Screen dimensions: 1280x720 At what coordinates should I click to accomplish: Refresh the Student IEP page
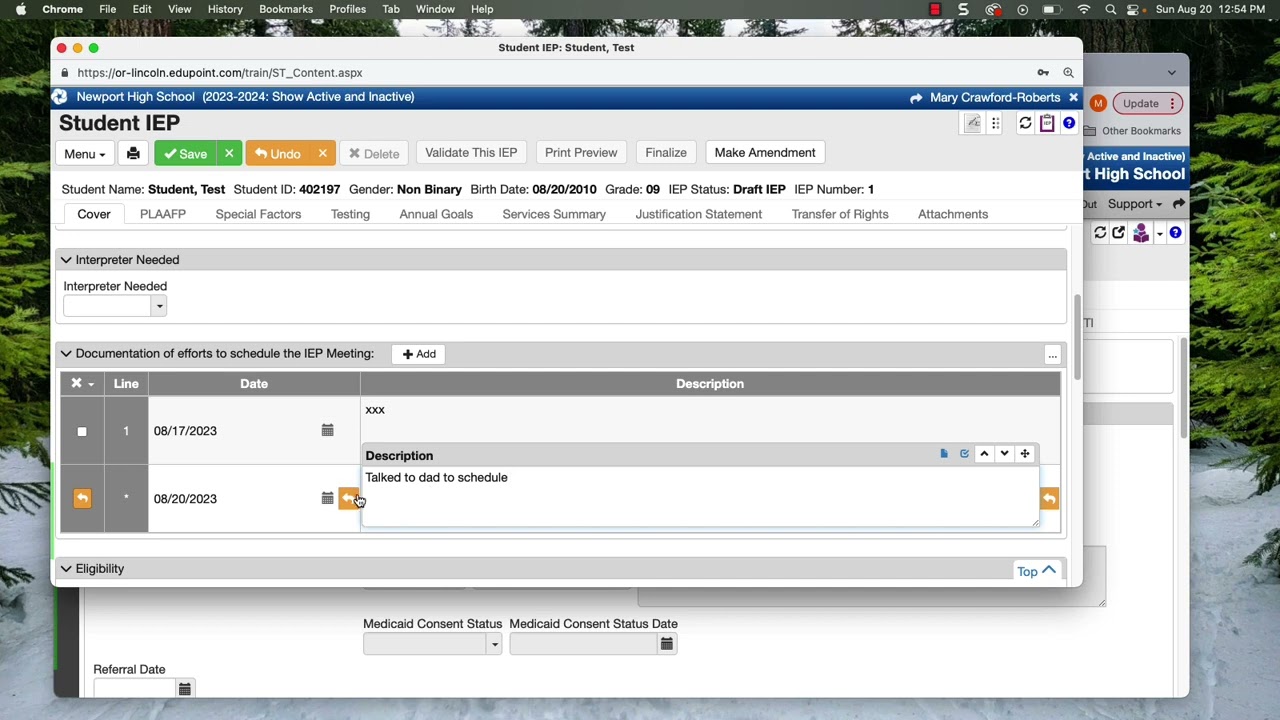(x=1025, y=123)
